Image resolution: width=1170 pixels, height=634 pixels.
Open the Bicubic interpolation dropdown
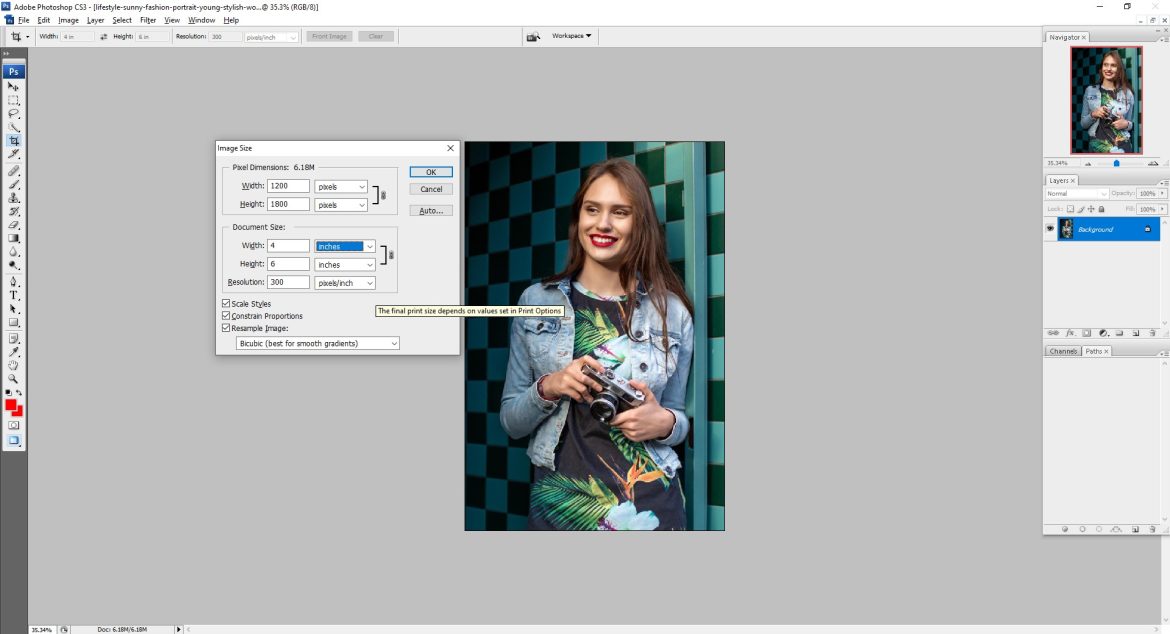[x=317, y=343]
